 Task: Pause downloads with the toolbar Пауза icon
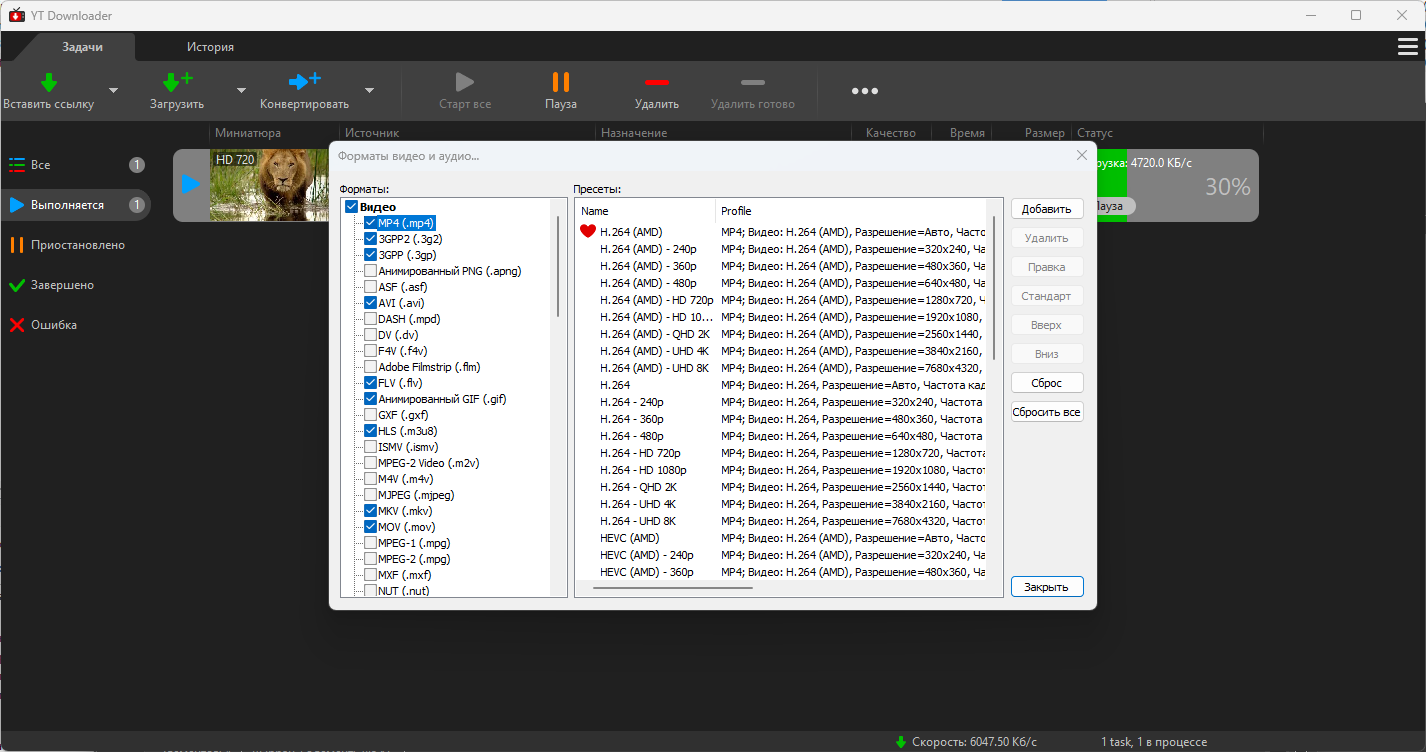(x=561, y=82)
